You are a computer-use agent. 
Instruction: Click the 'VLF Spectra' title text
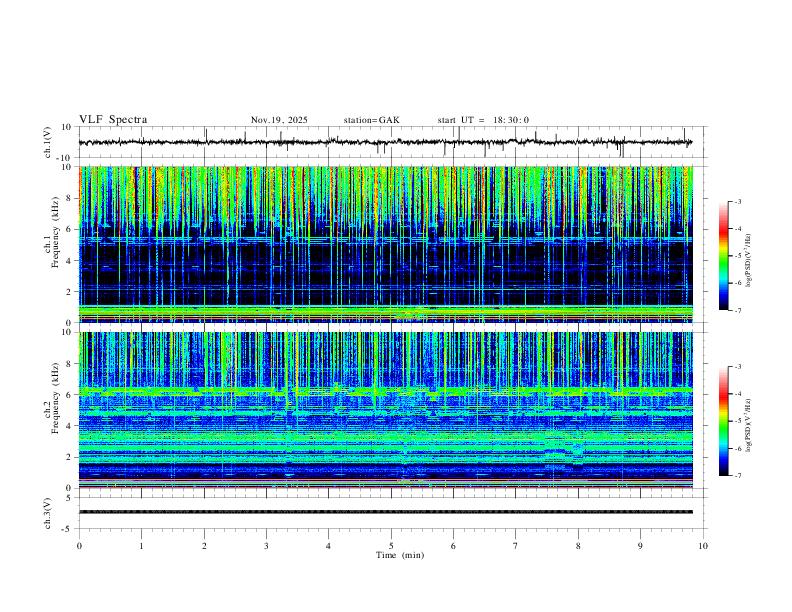tap(113, 120)
